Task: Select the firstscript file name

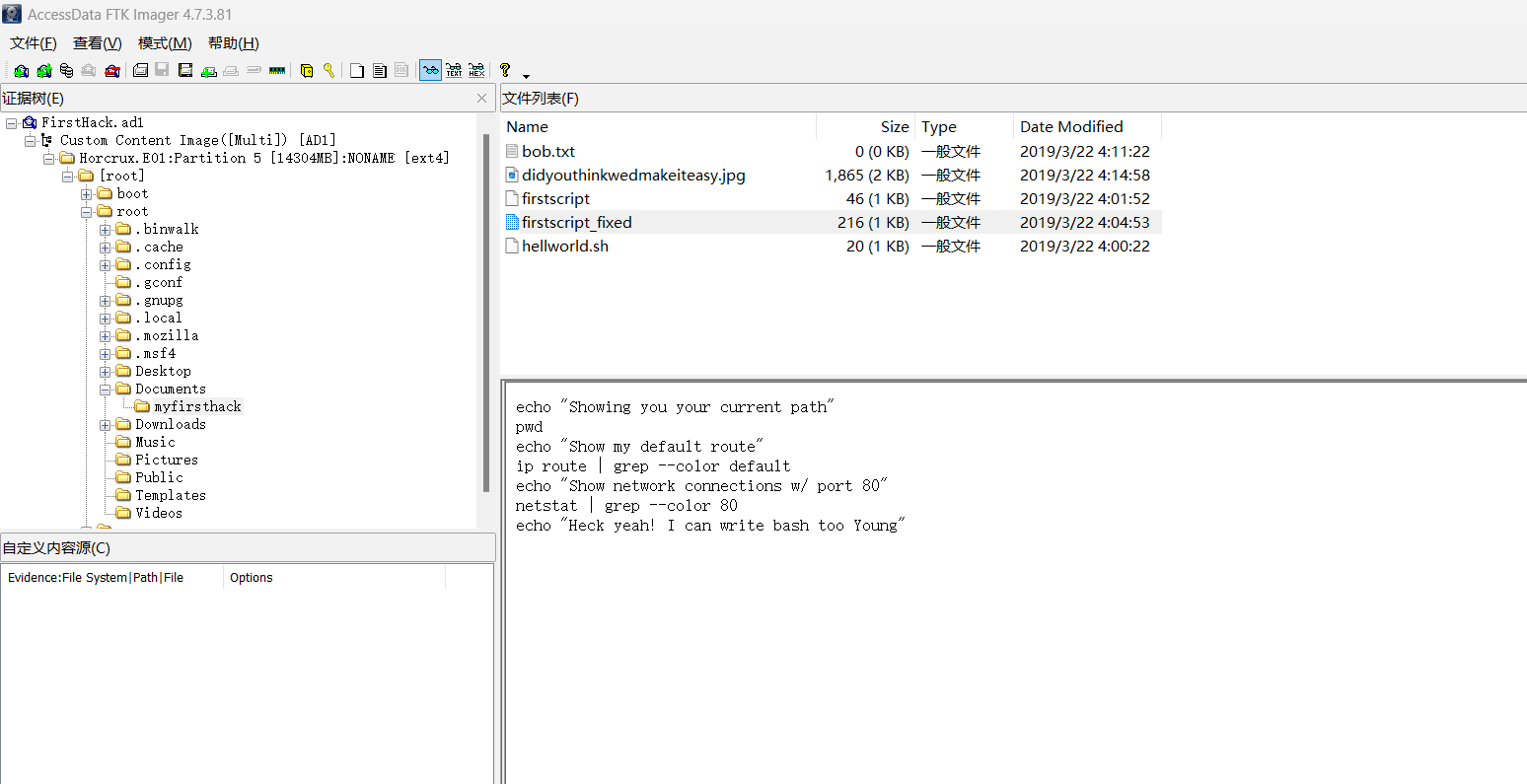Action: pos(555,198)
